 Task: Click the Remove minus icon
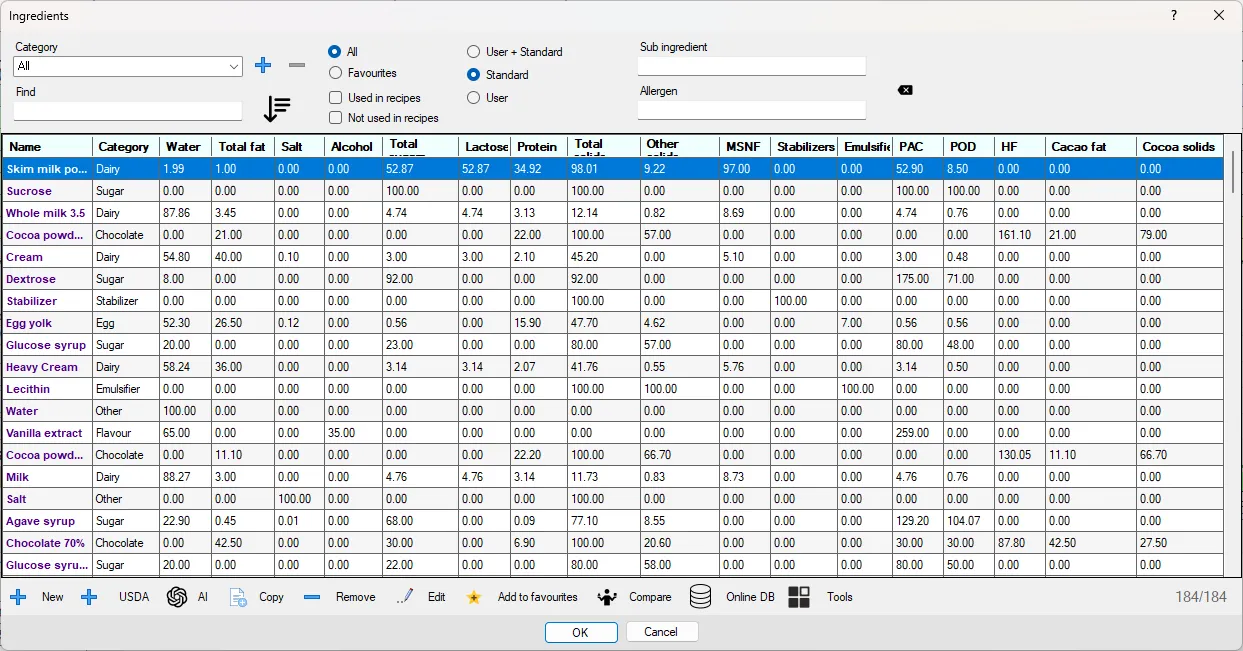click(x=312, y=597)
